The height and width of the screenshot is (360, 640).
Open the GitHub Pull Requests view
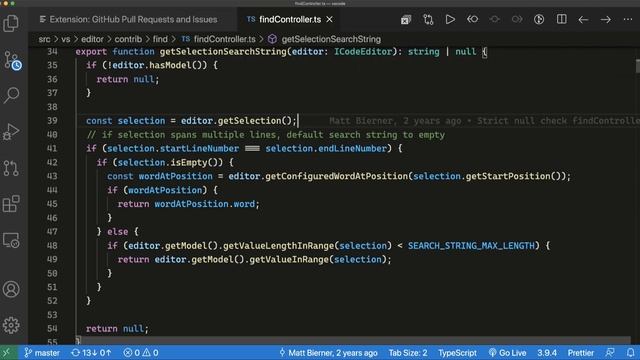click(x=11, y=168)
